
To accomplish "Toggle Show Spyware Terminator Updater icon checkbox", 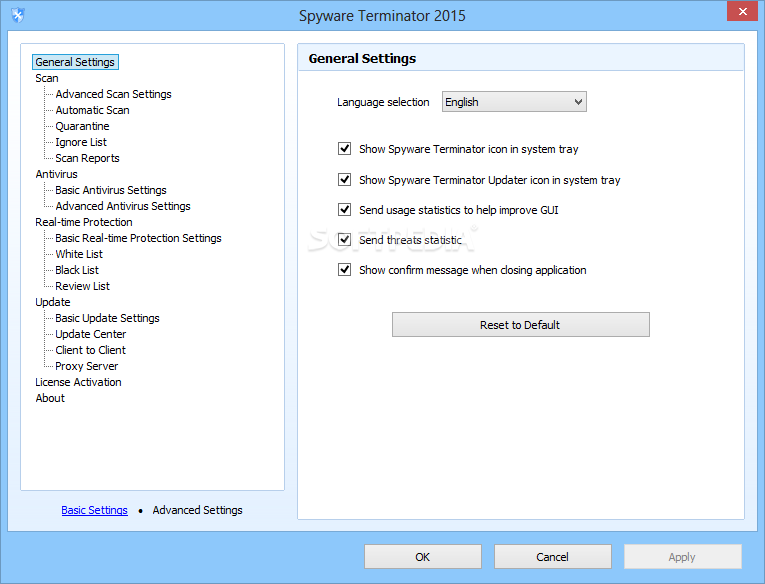I will click(x=344, y=180).
